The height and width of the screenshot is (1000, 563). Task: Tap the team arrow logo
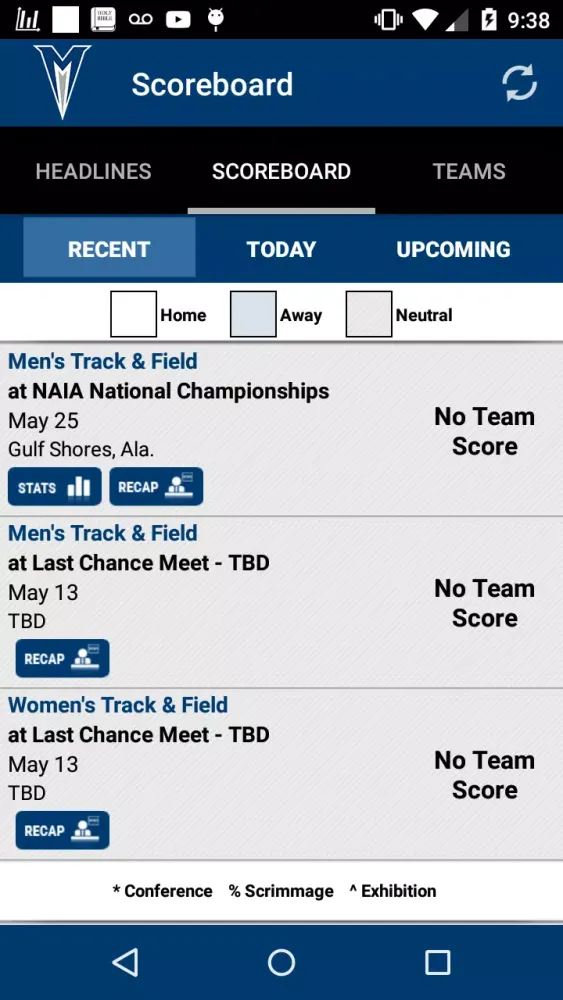coord(62,82)
